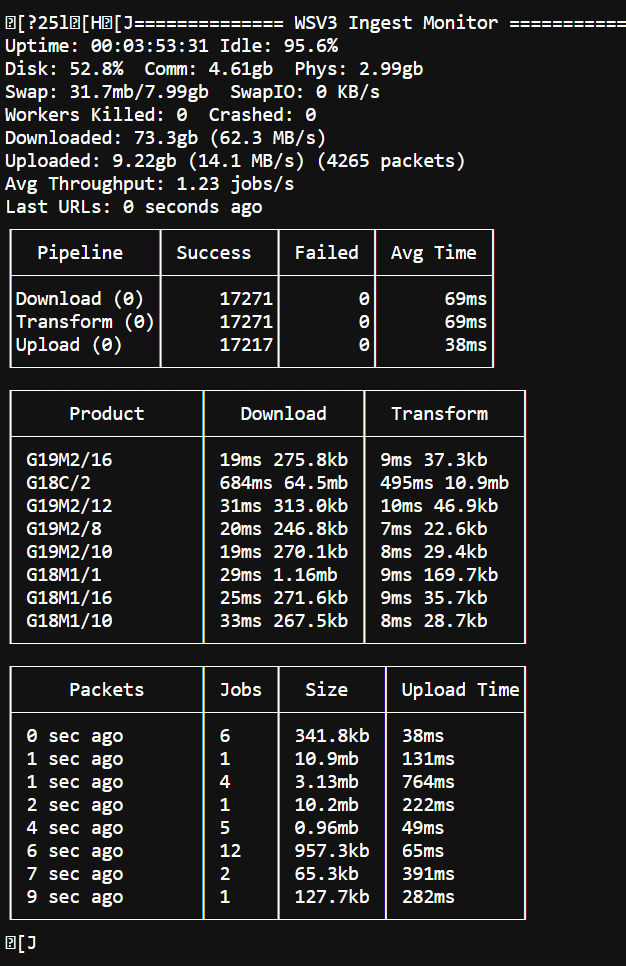Click the 764ms upload time value
The image size is (626, 966).
[x=428, y=782]
